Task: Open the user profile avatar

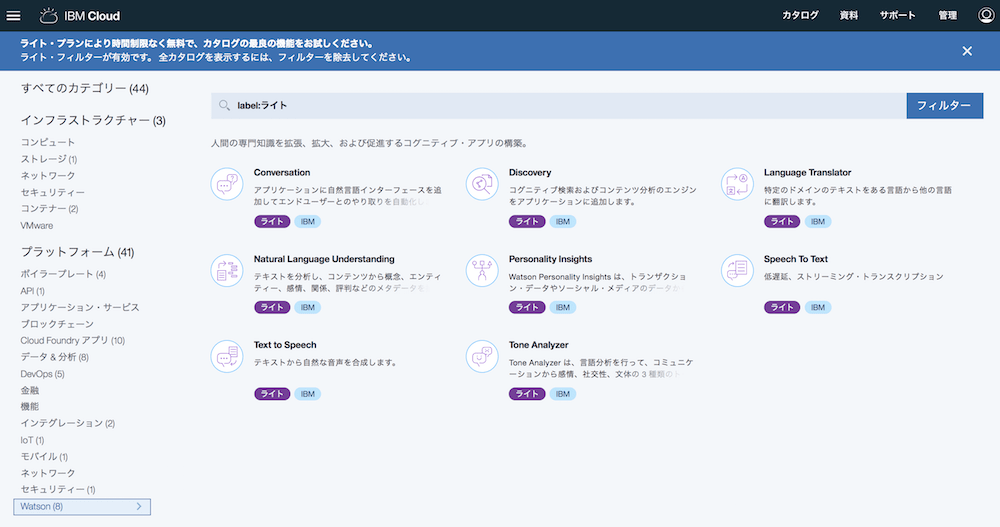Action: pos(986,15)
